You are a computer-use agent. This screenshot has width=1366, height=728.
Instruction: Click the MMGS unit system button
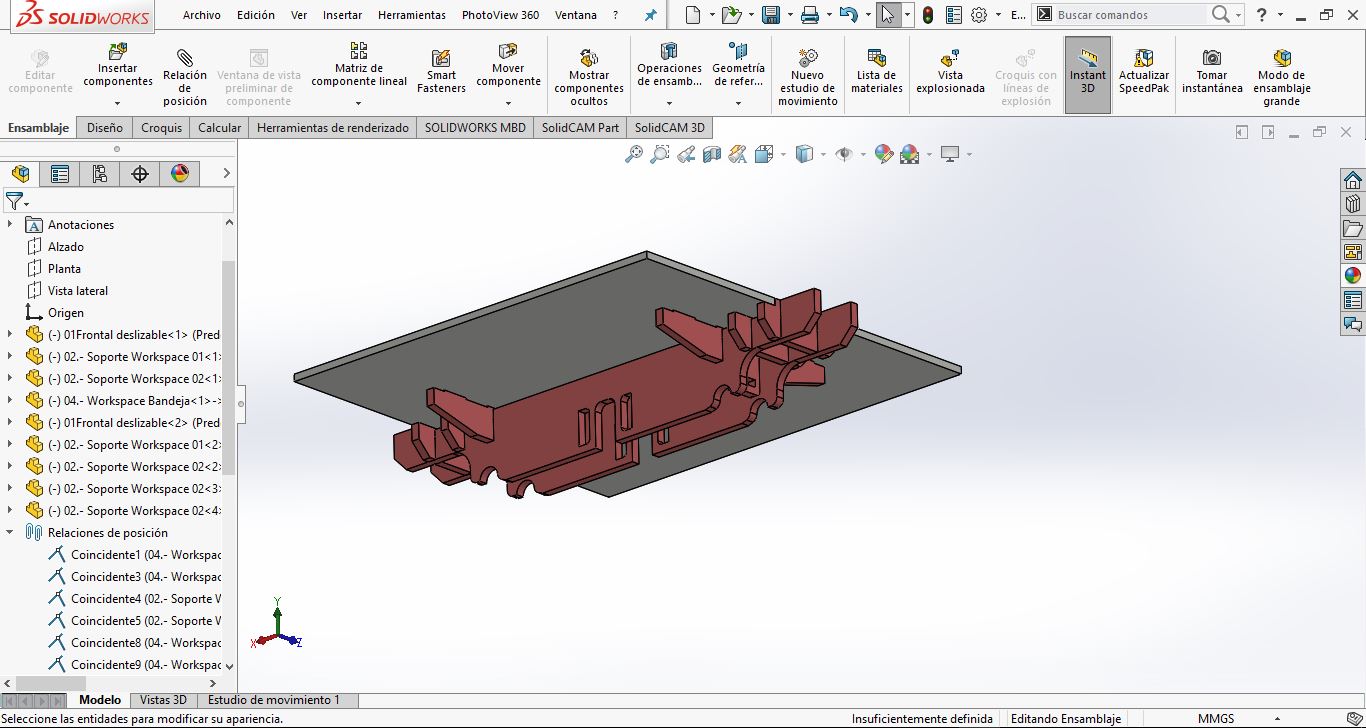1215,719
